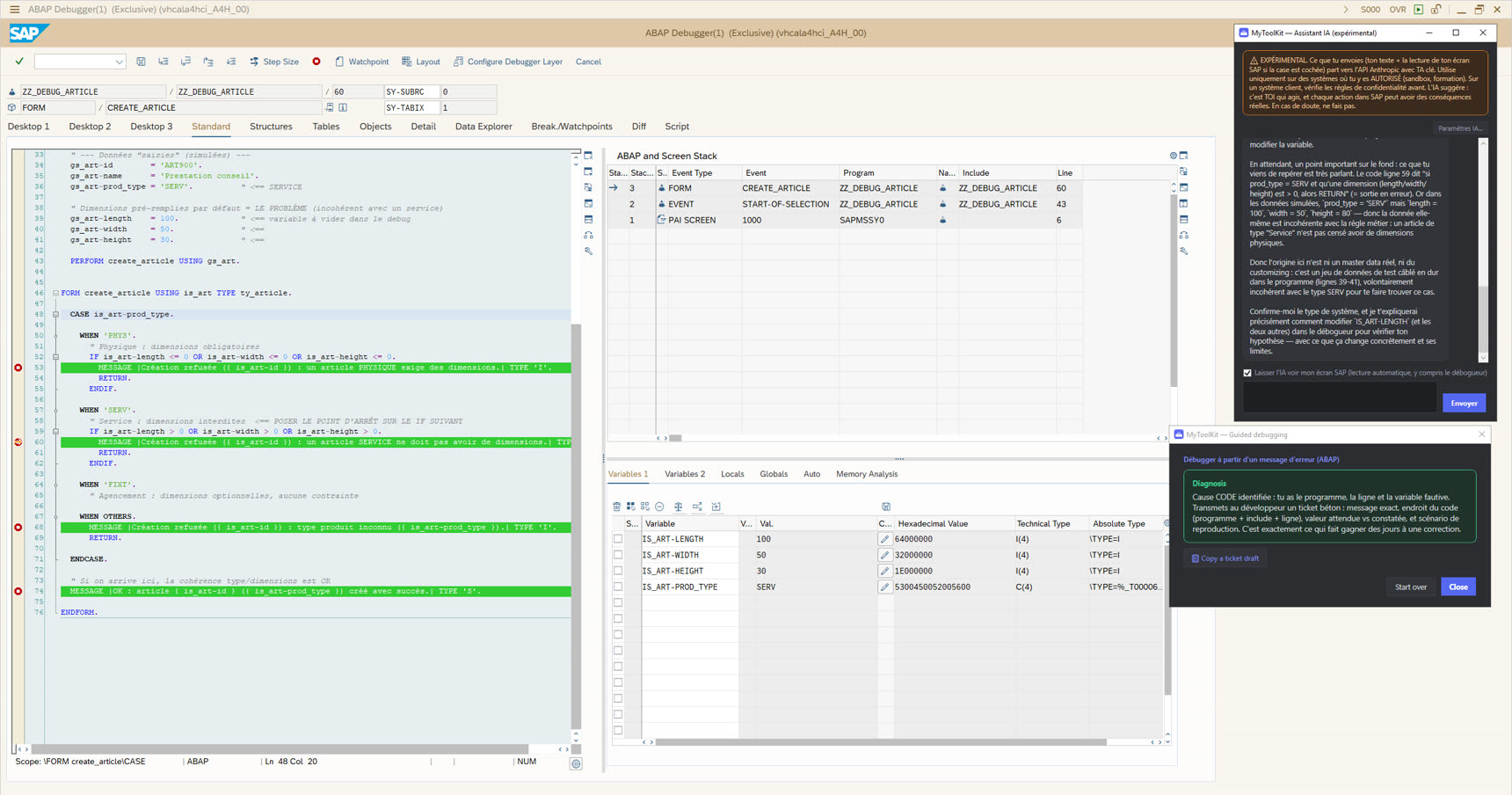
Task: Click the Step Into single-step icon
Action: click(x=164, y=62)
